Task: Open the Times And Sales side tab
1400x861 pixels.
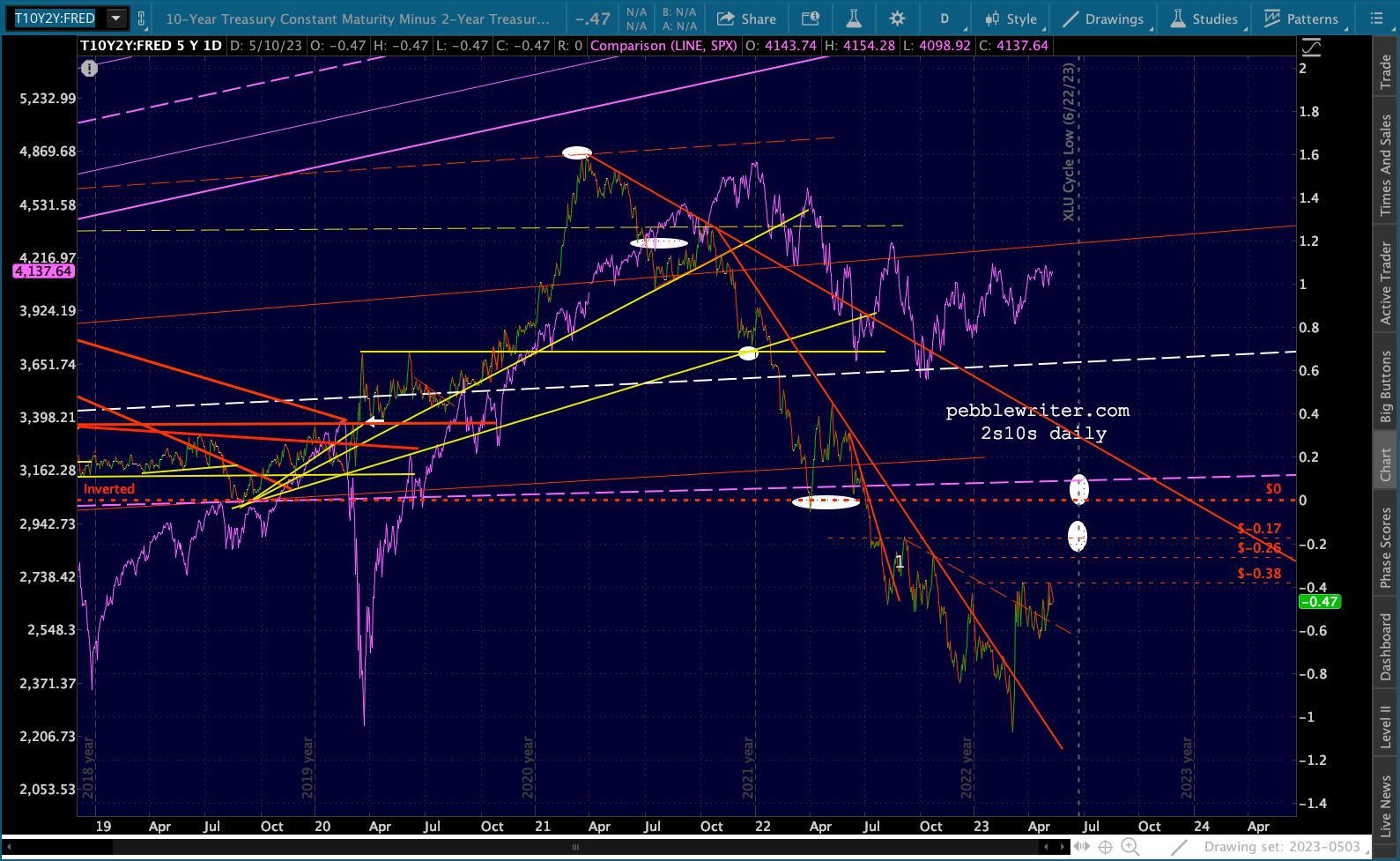Action: point(1386,165)
